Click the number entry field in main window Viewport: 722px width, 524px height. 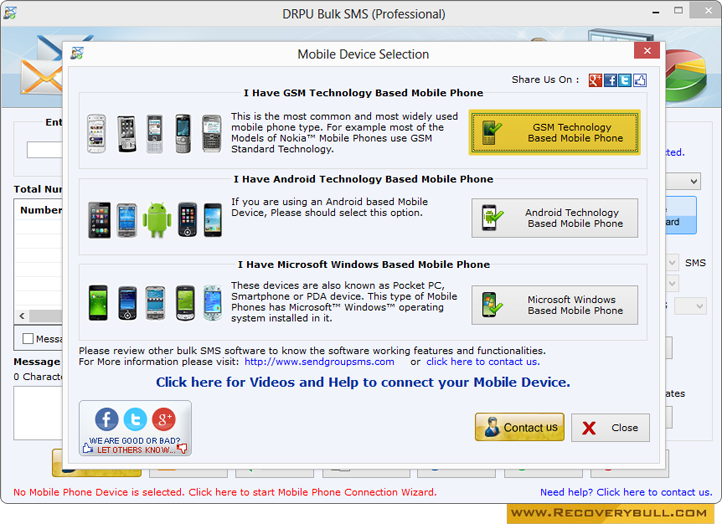point(45,150)
